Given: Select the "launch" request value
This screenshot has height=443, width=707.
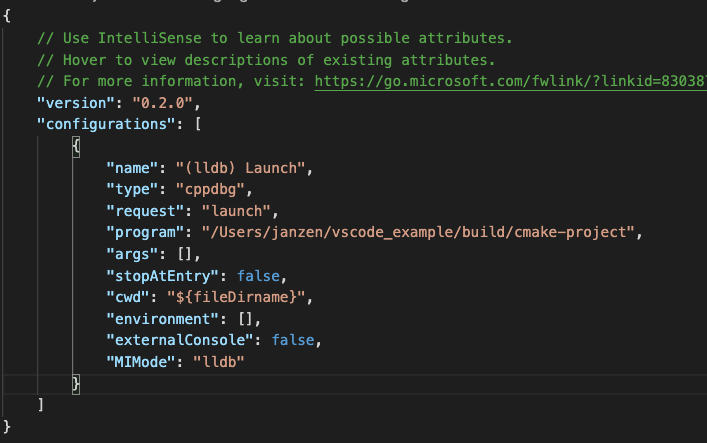Looking at the screenshot, I should 236,211.
